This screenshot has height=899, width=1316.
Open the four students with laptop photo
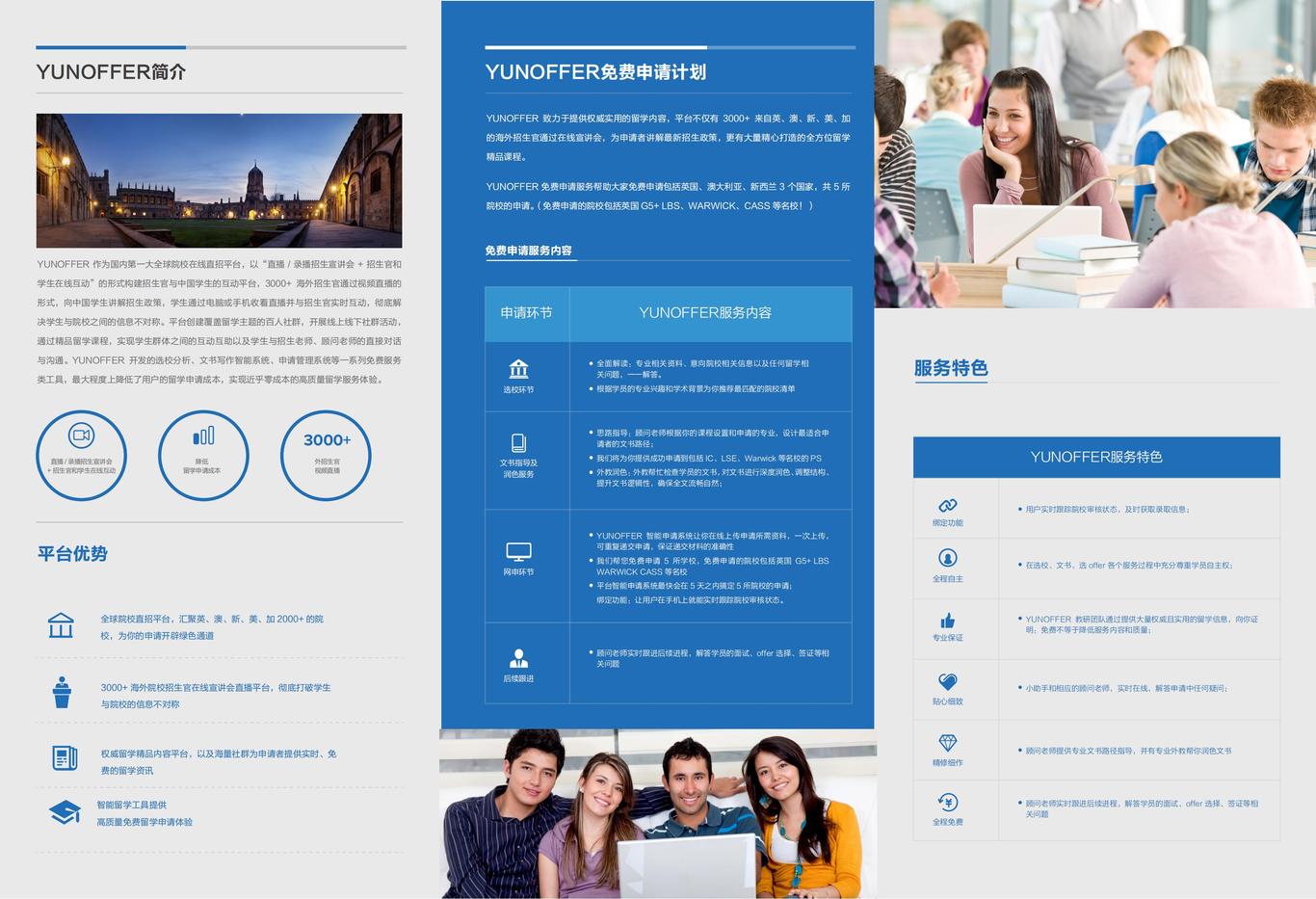point(658,814)
